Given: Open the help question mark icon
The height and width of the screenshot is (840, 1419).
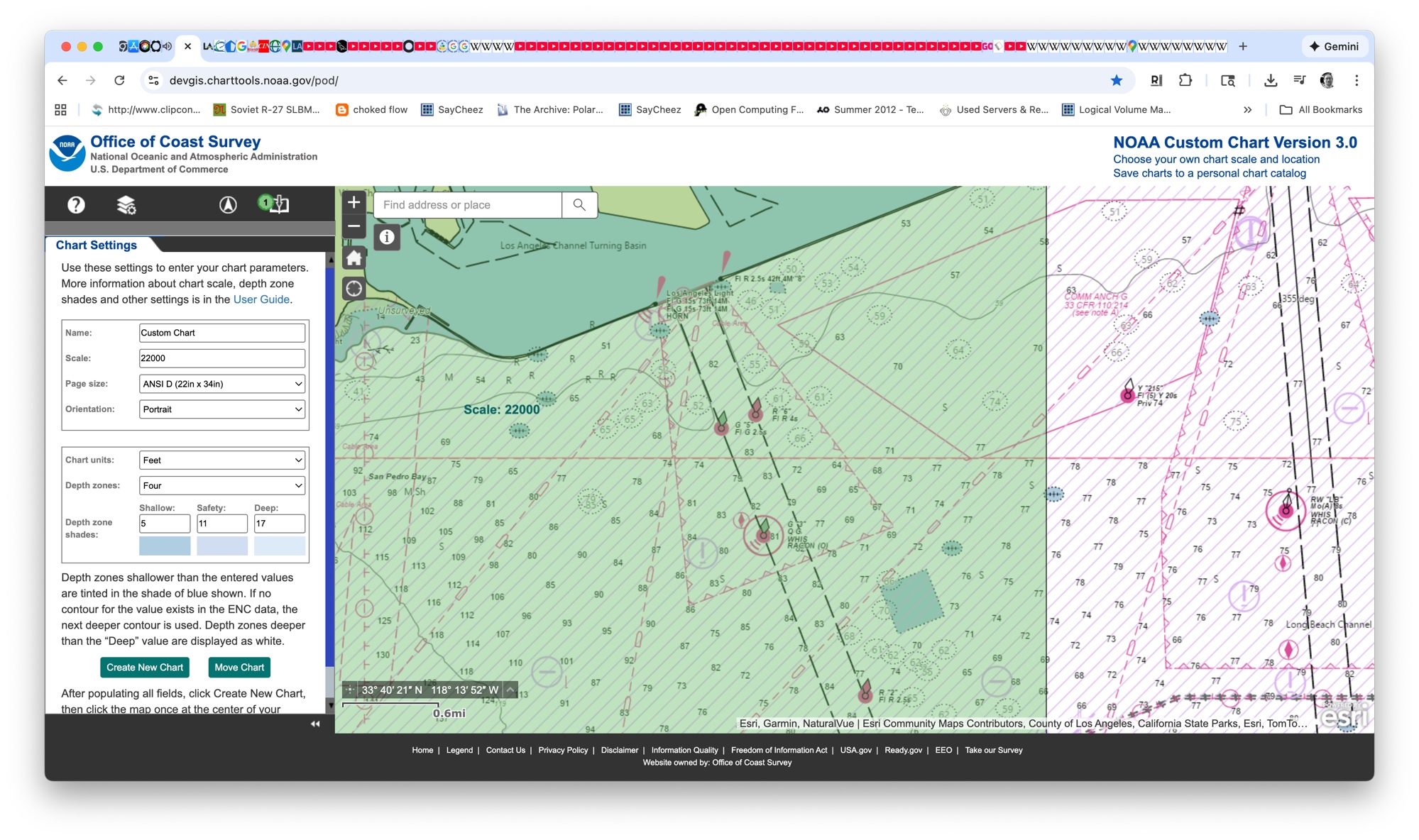Looking at the screenshot, I should click(76, 205).
